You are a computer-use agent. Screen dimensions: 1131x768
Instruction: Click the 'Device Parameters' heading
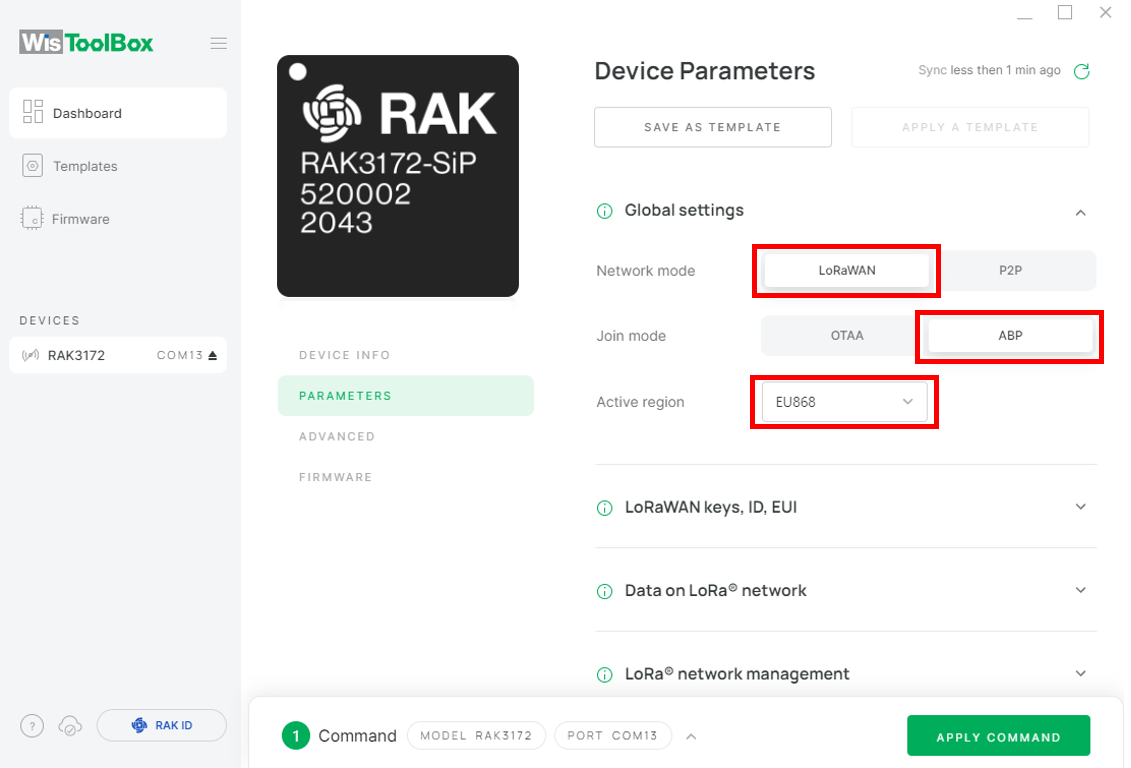705,71
